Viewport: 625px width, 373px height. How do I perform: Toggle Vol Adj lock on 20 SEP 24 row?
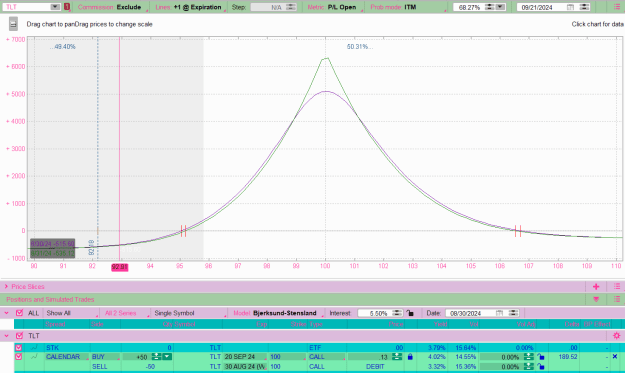pos(540,357)
